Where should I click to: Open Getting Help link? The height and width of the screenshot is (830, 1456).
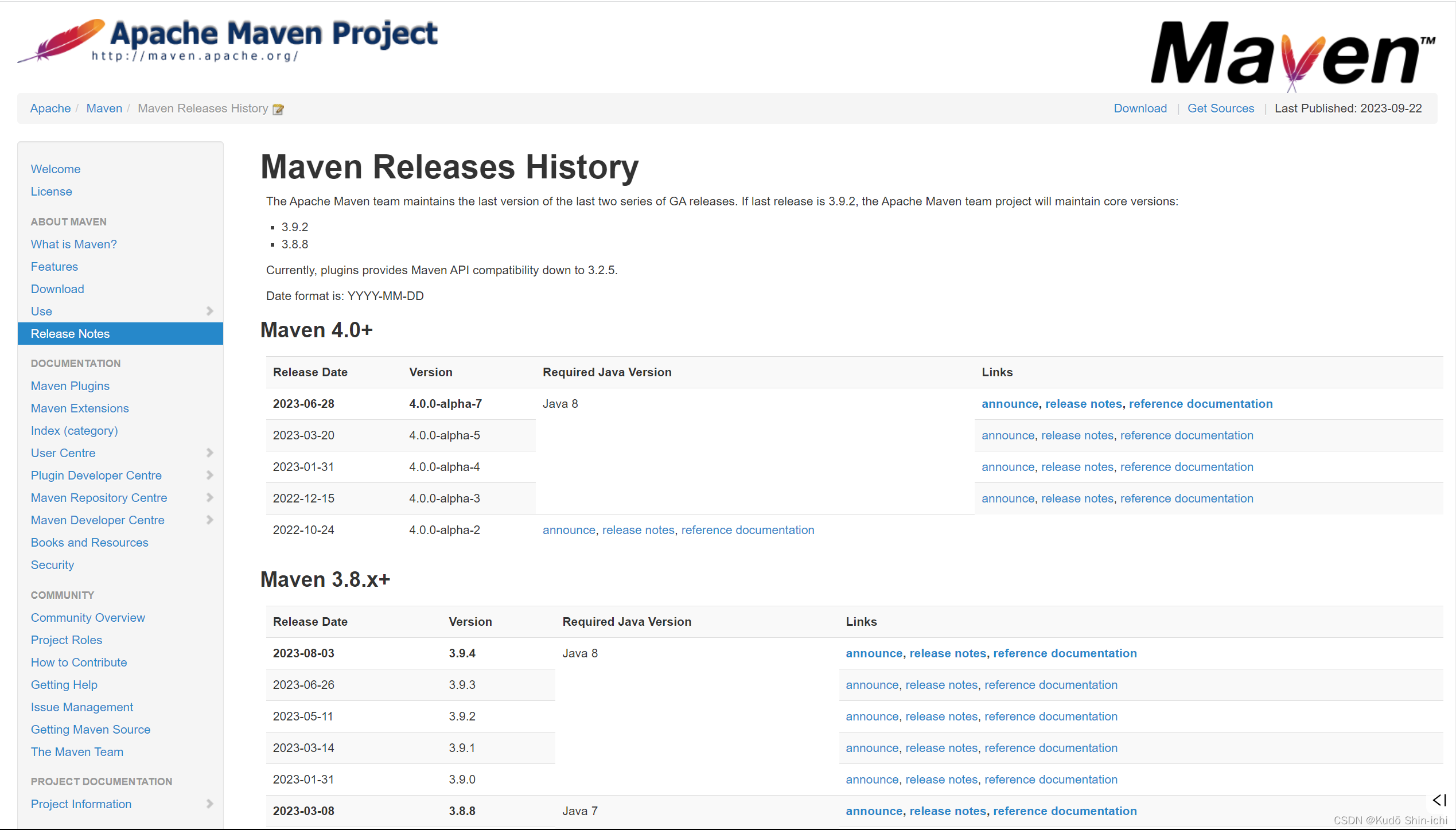[x=64, y=685]
